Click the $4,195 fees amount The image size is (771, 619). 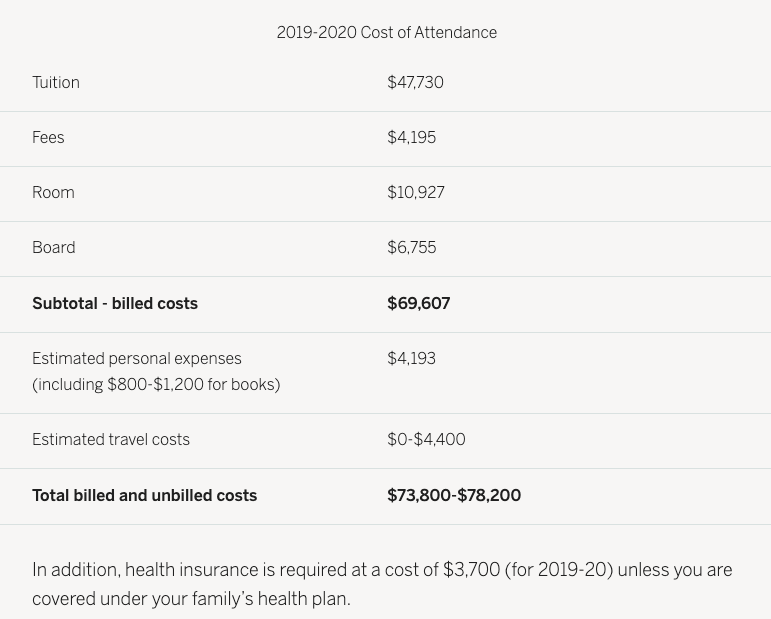411,138
